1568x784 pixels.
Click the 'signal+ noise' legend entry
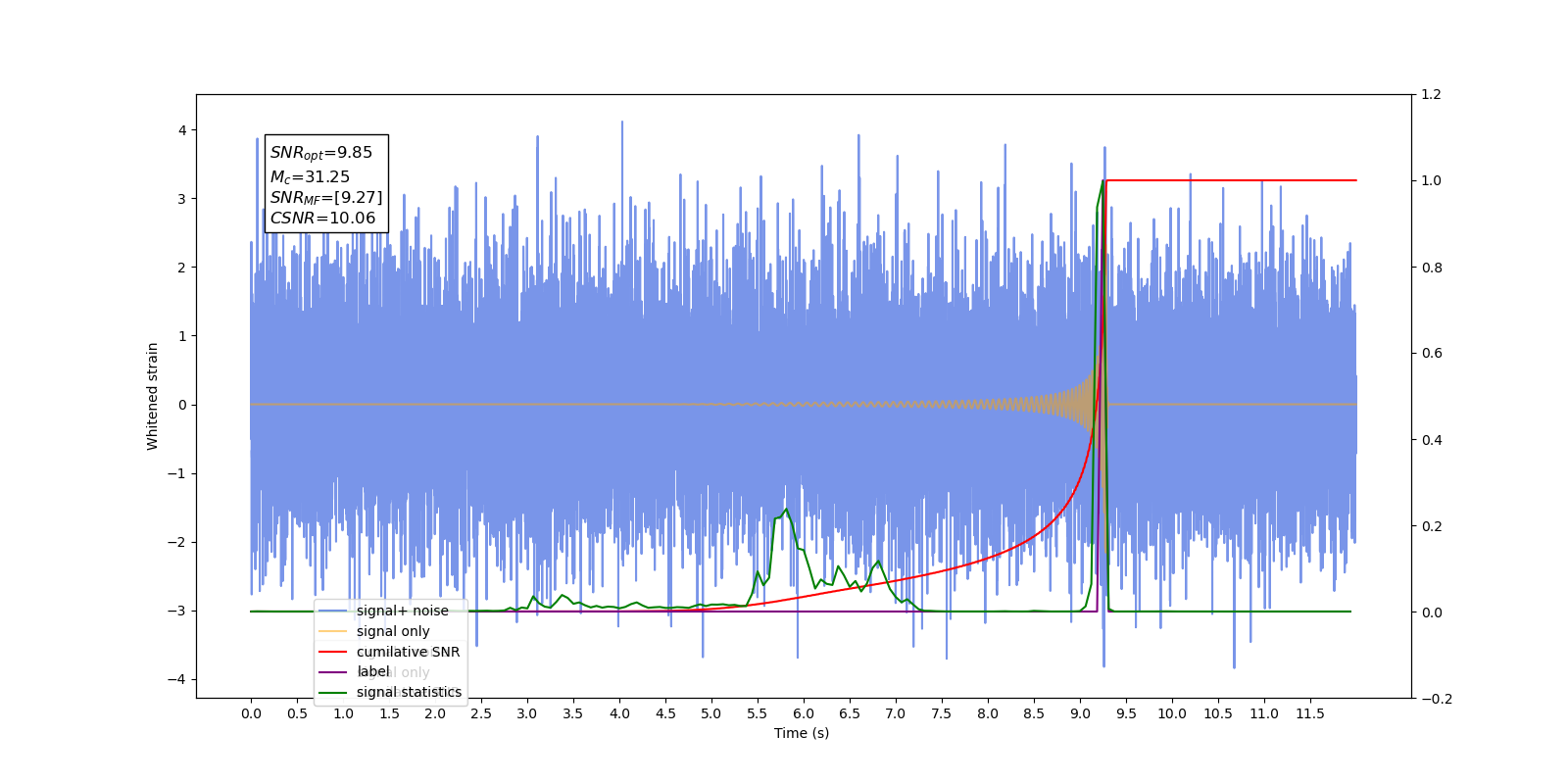click(383, 611)
